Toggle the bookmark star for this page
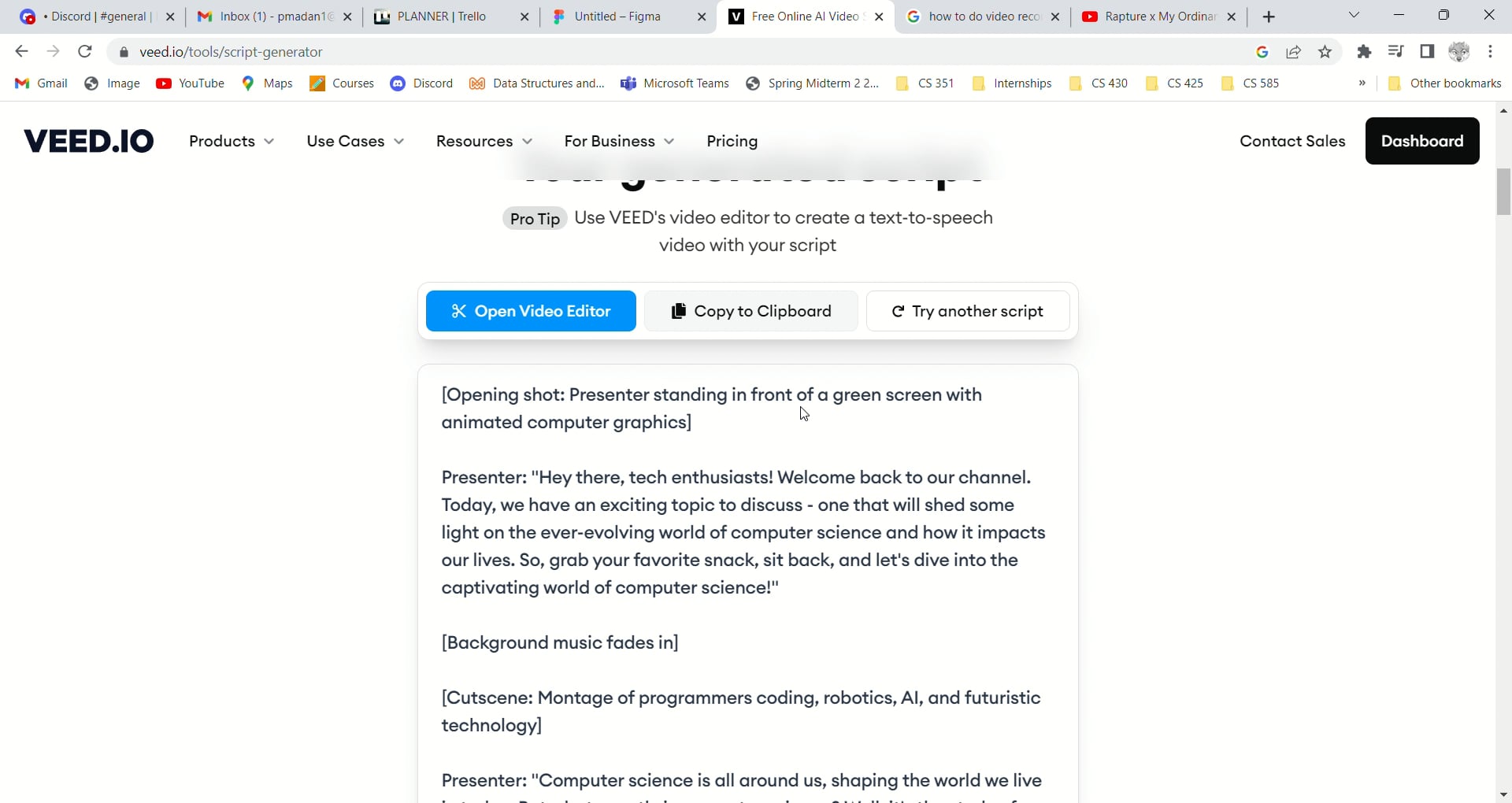The height and width of the screenshot is (803, 1512). [x=1325, y=52]
